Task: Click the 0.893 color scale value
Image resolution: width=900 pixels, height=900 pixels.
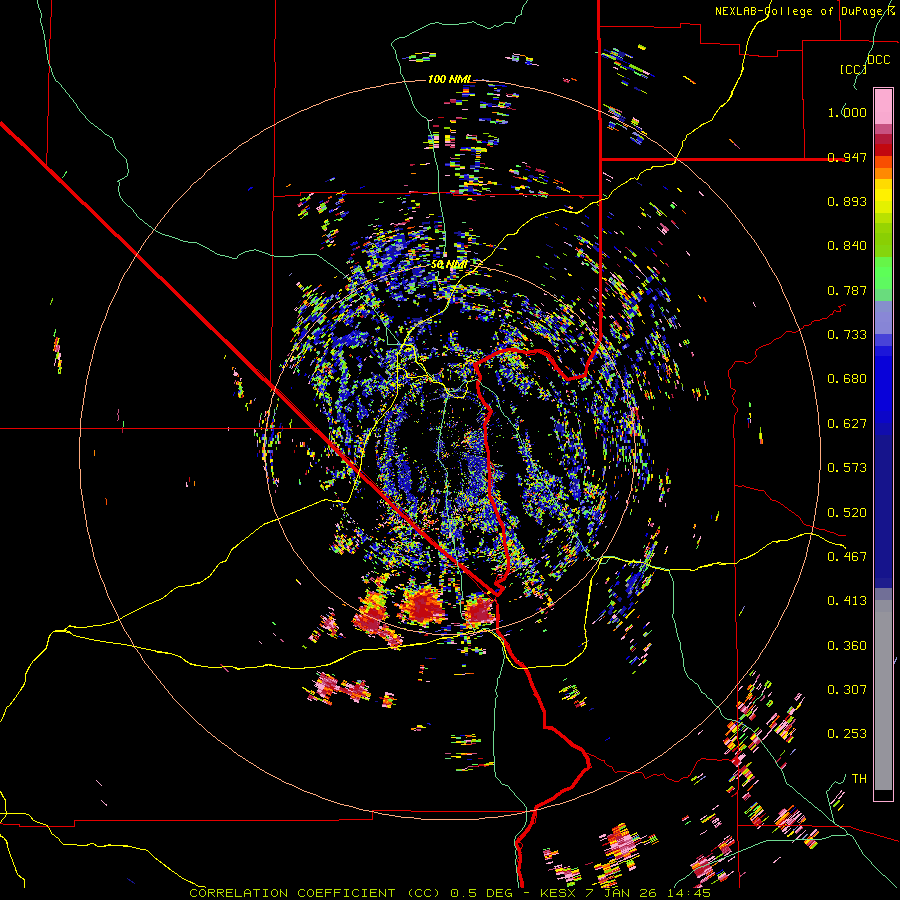Action: 847,201
